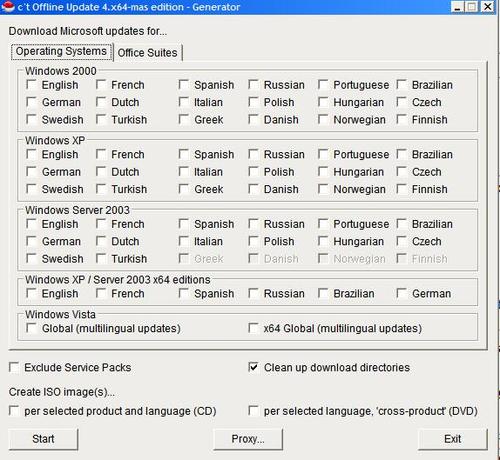Check Finnish under Windows XP
The height and width of the screenshot is (460, 500).
point(402,189)
